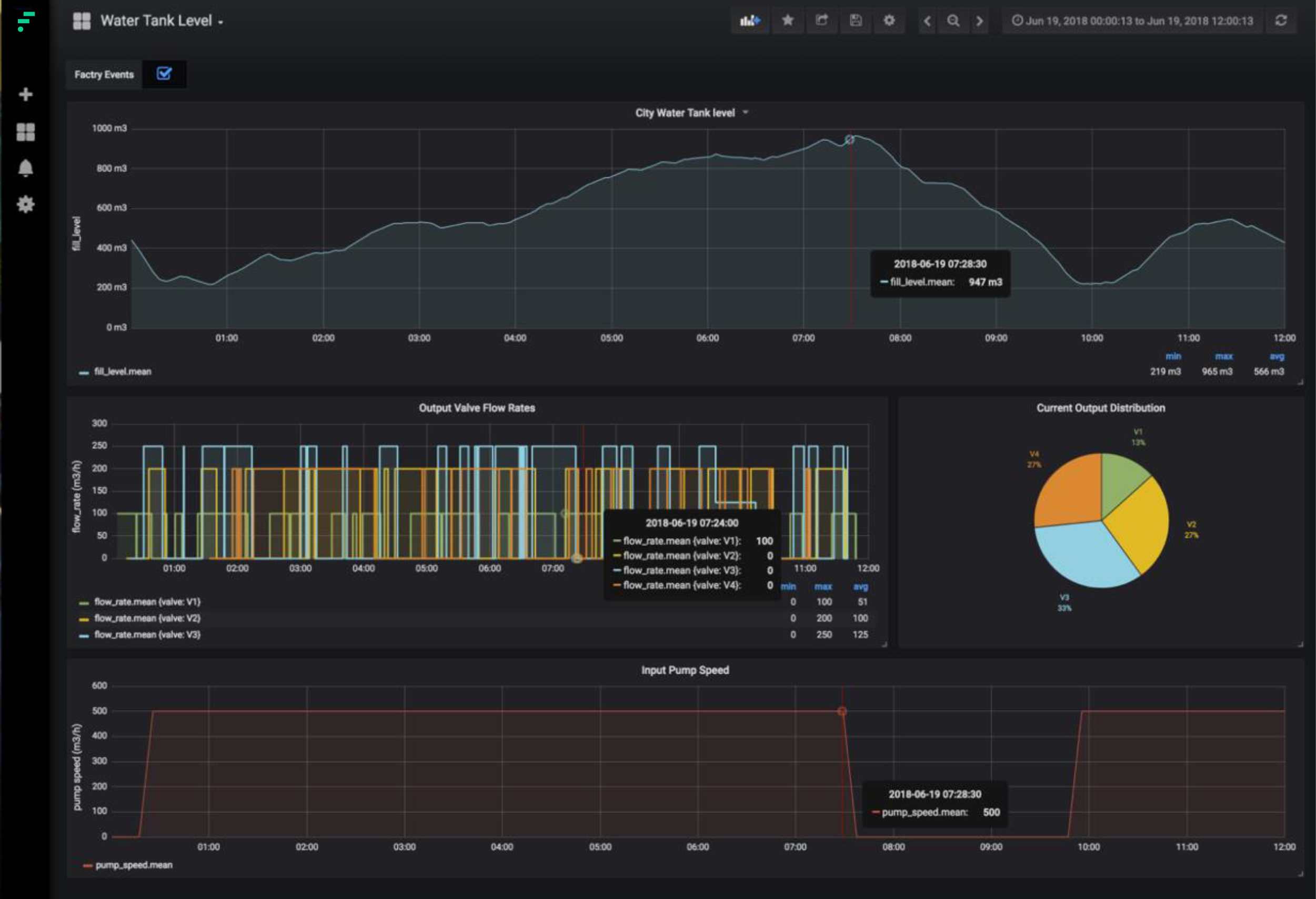Image resolution: width=1316 pixels, height=899 pixels.
Task: Toggle the pump_speed.mean legend series
Action: [134, 865]
